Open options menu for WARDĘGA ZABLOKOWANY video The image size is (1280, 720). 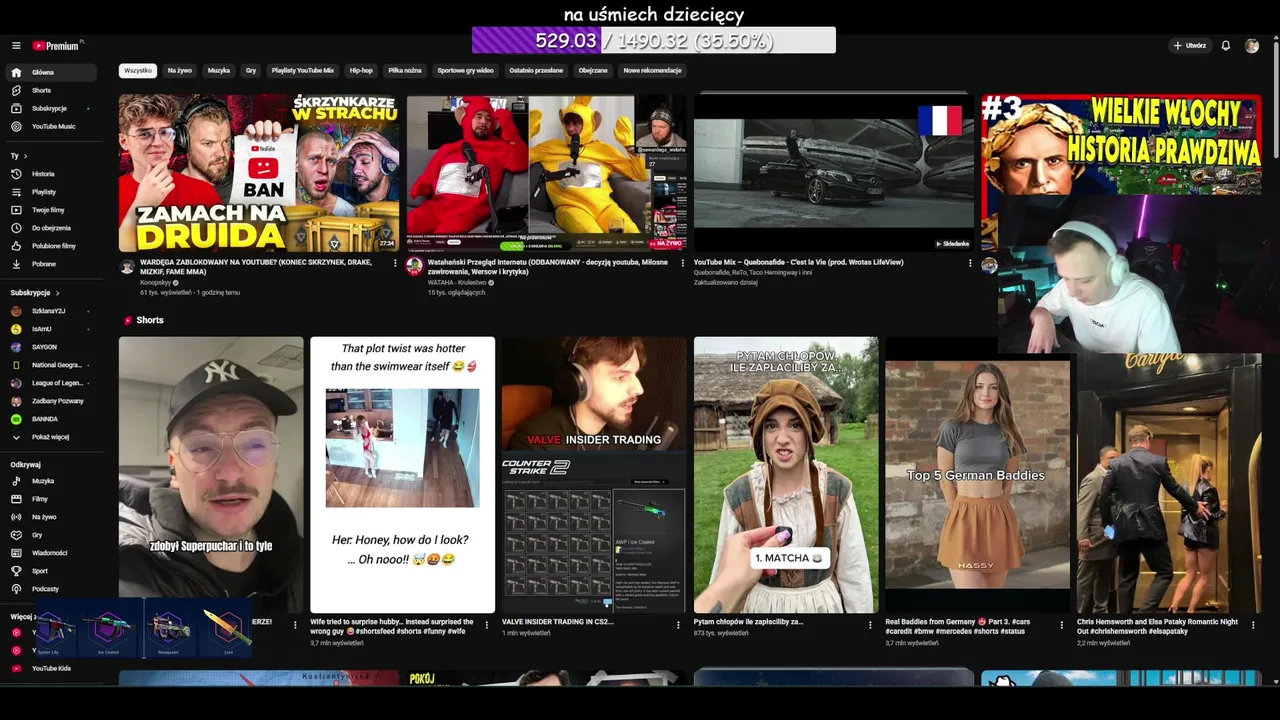click(395, 264)
